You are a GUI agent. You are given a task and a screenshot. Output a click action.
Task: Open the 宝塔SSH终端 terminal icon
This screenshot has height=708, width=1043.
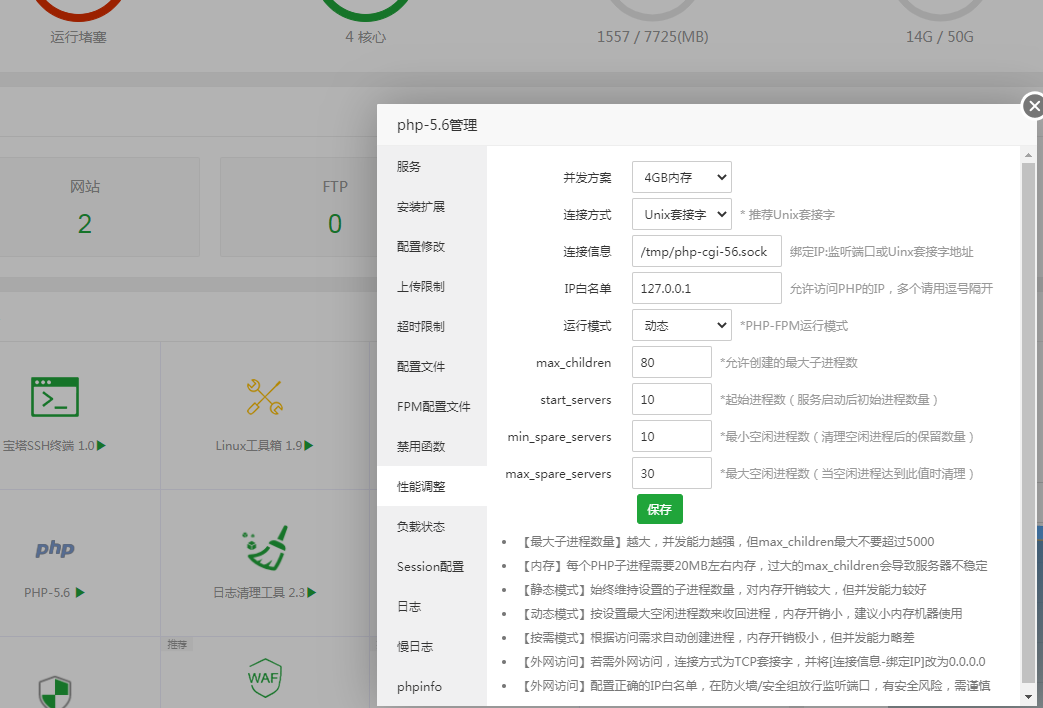55,397
